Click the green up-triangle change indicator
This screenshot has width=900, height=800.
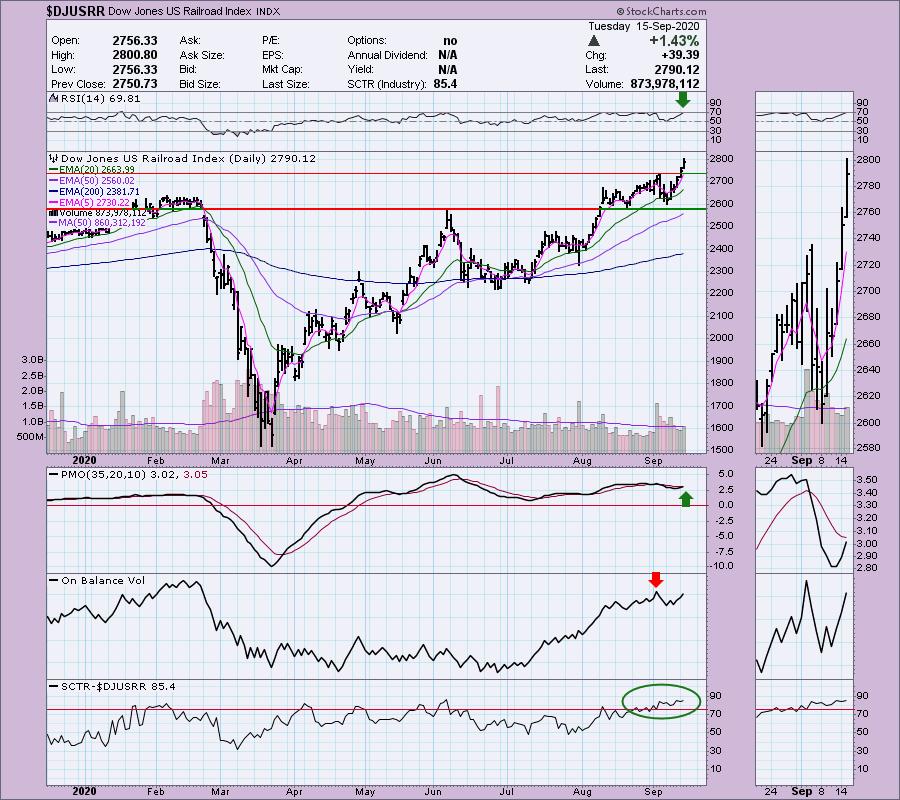[x=594, y=41]
